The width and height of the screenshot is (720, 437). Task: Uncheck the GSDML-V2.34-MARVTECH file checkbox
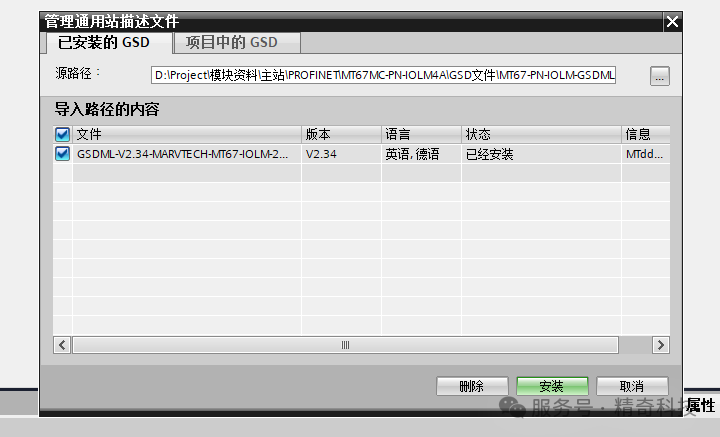point(62,154)
